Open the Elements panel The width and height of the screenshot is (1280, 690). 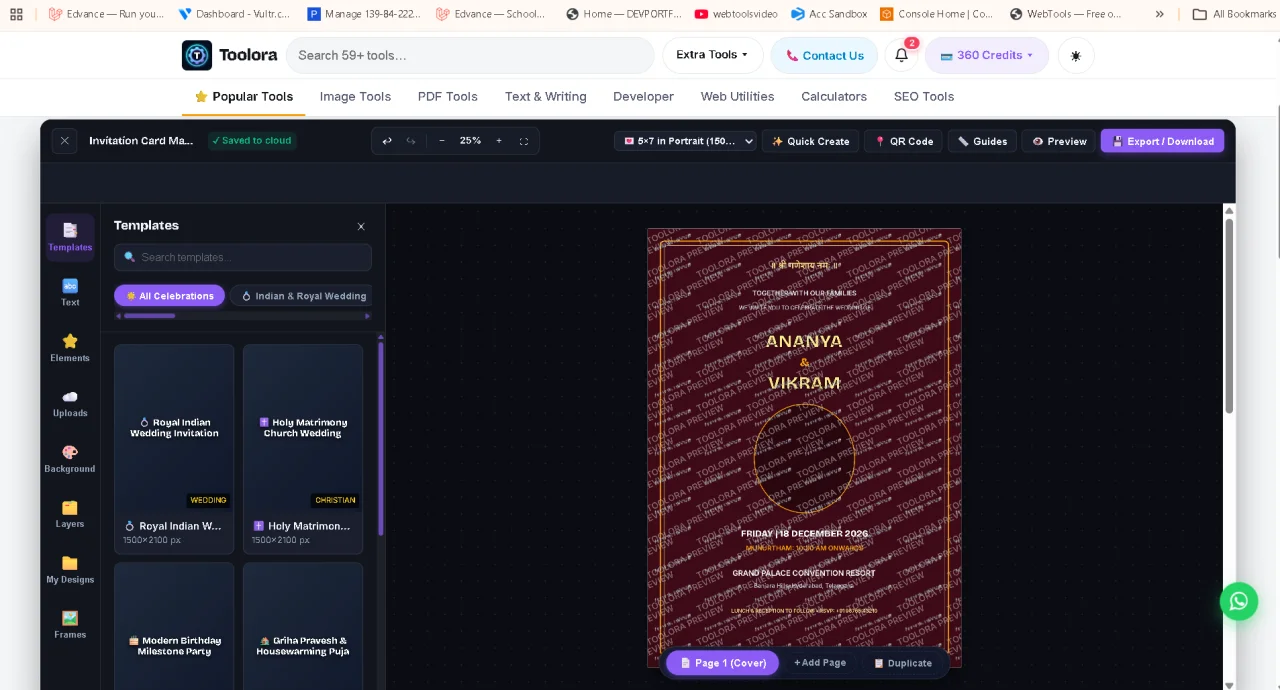pyautogui.click(x=70, y=348)
